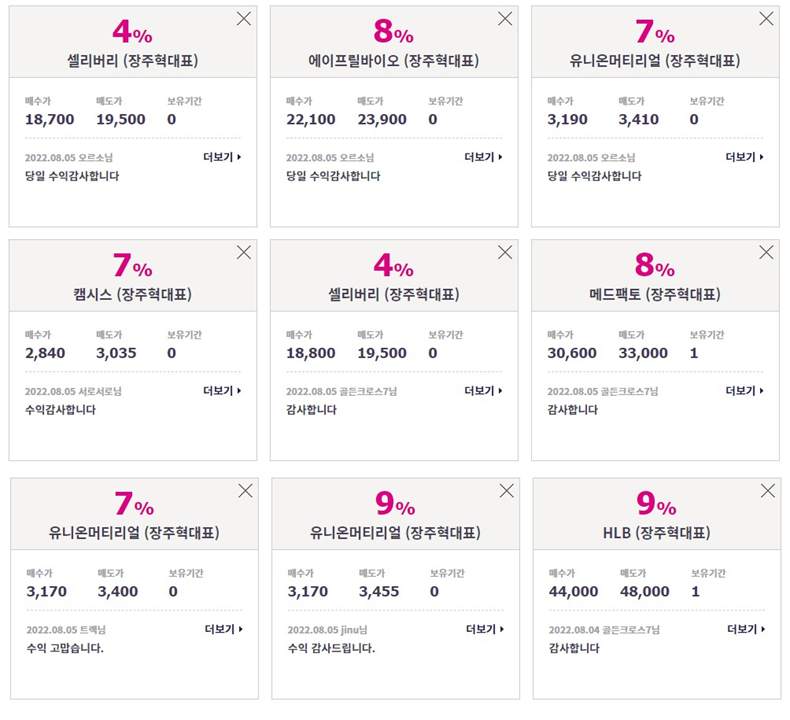Open 더보기 on the 메드팩토 card

point(745,391)
